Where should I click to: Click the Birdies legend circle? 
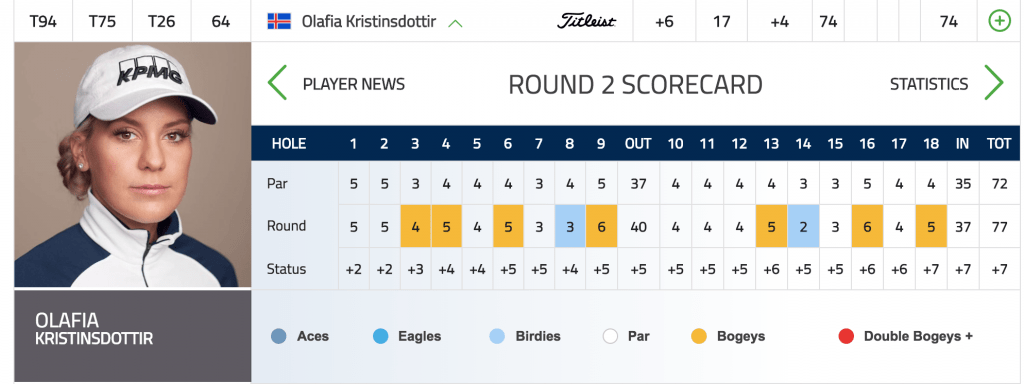point(497,337)
